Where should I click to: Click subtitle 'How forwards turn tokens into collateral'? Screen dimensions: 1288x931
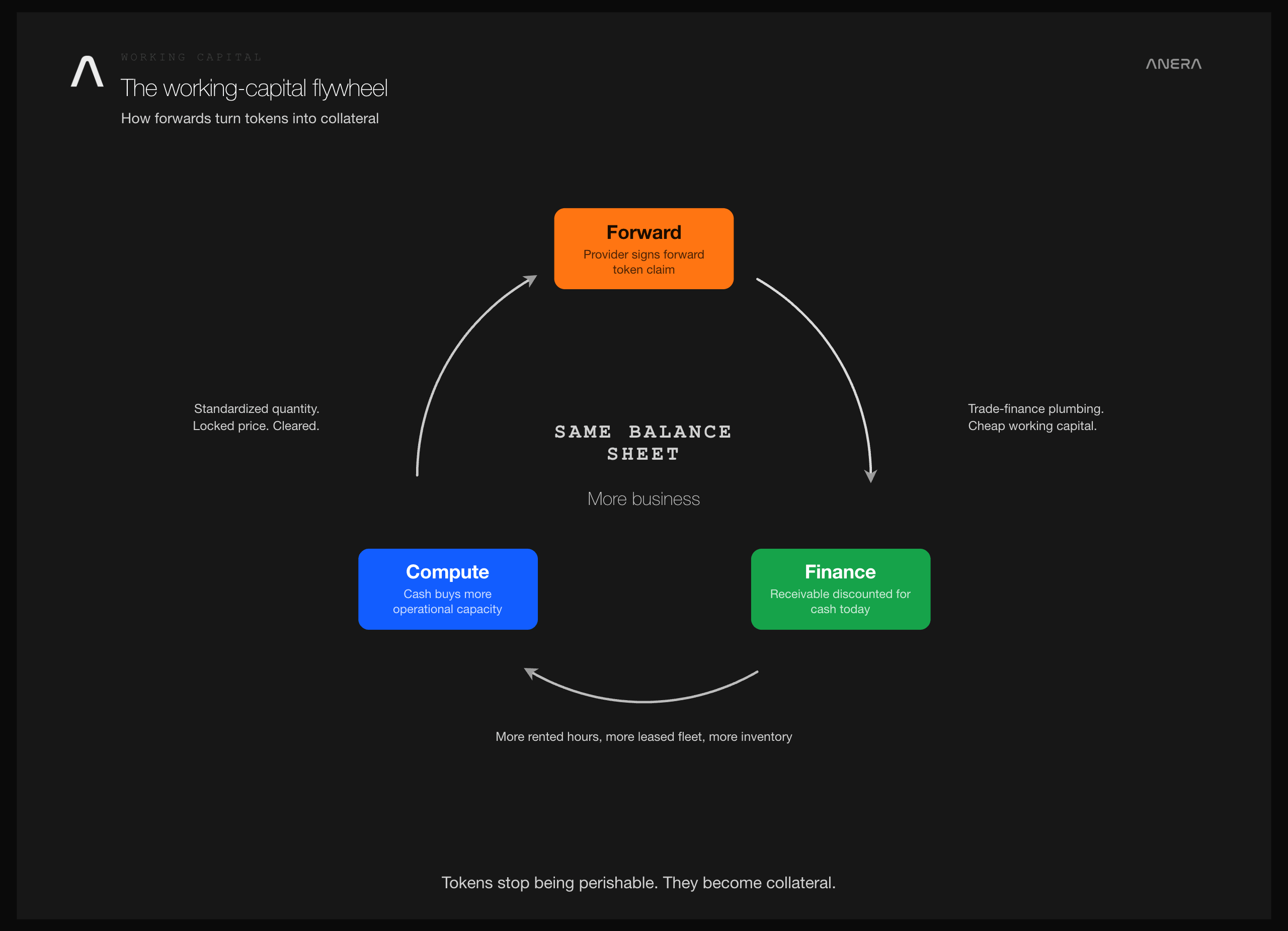(x=250, y=118)
